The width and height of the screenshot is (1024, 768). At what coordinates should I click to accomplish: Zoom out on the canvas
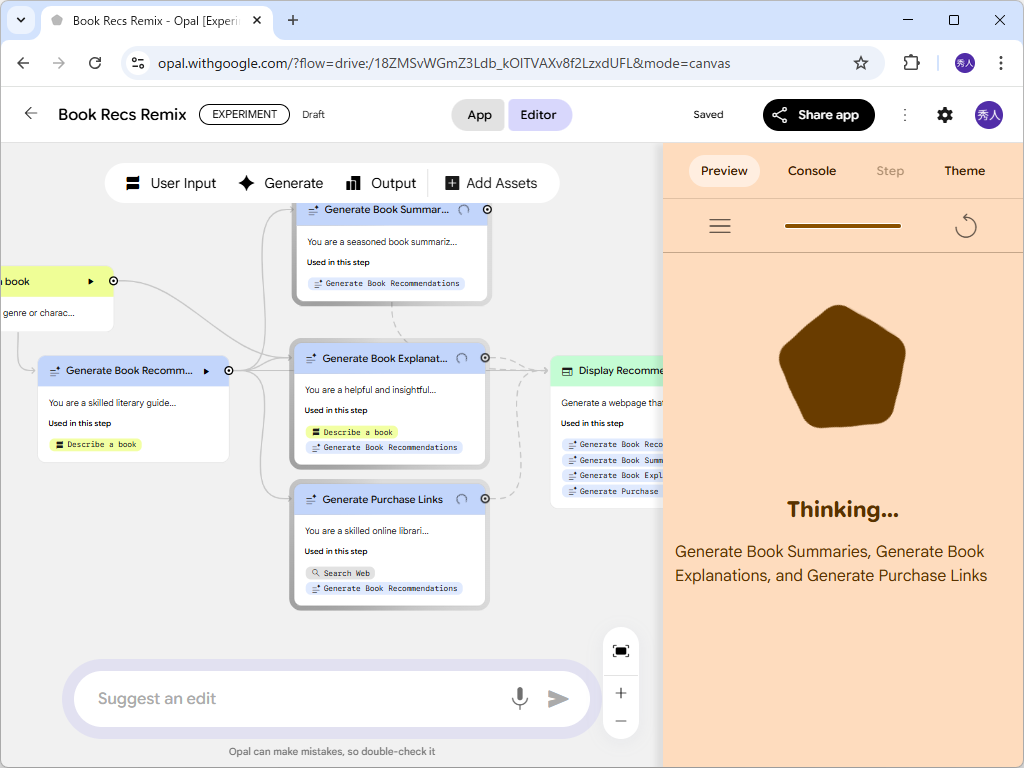click(x=620, y=721)
